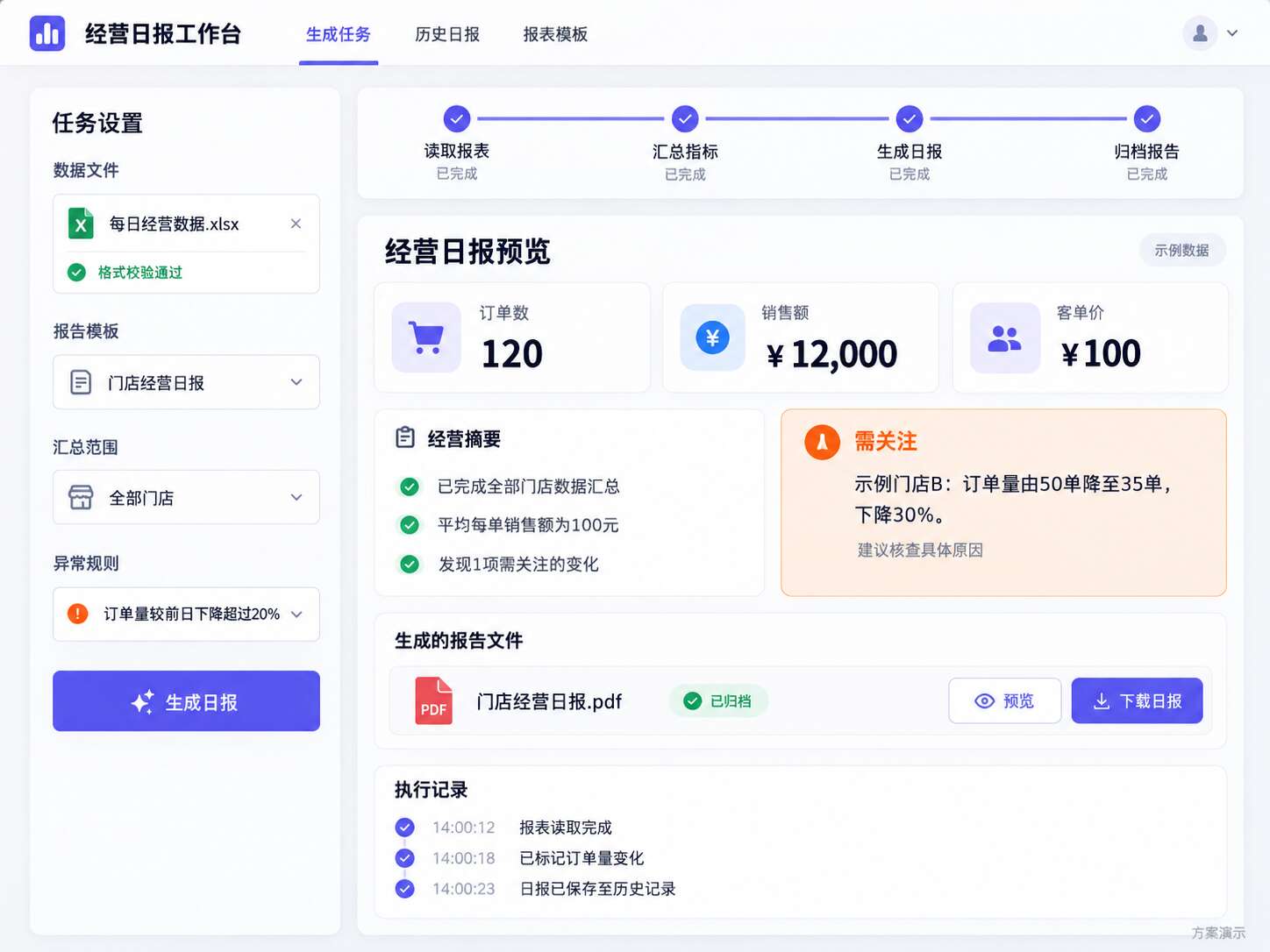Click the yen coin icon for 销售额
Image resolution: width=1270 pixels, height=952 pixels.
713,337
